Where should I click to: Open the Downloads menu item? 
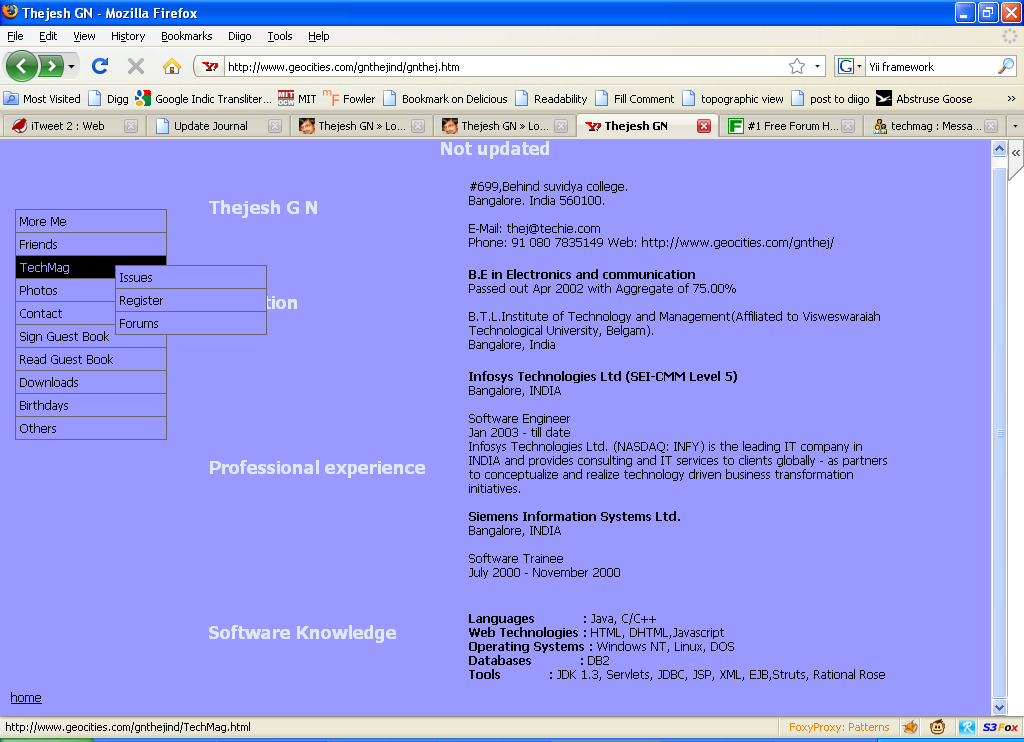[91, 382]
